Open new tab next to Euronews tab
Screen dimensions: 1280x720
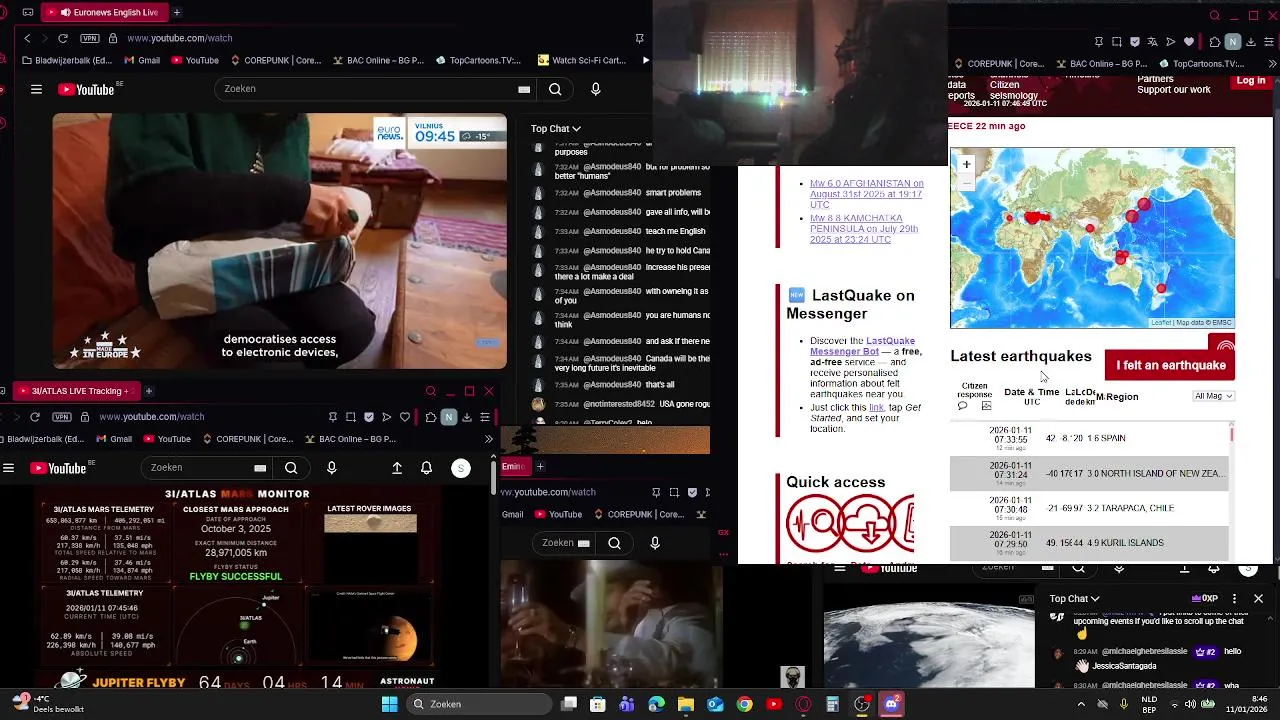177,12
